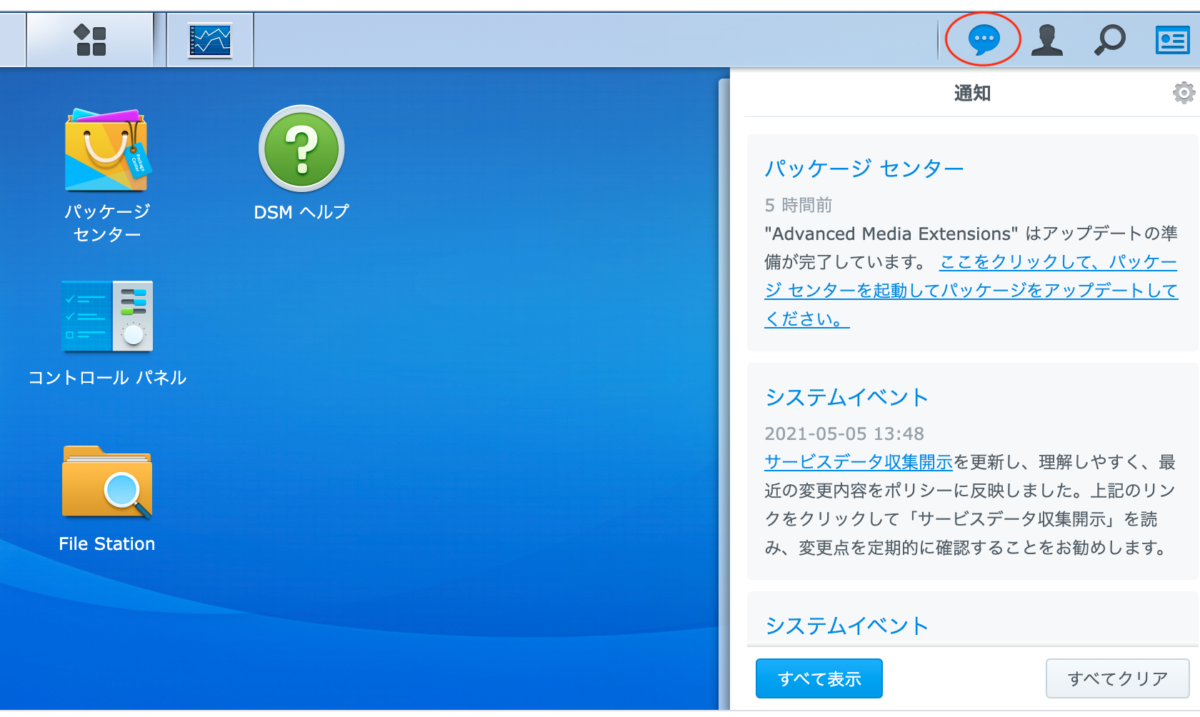The image size is (1200, 717).
Task: Select the システムイベント title dated 2021-05-05
Action: coord(847,397)
